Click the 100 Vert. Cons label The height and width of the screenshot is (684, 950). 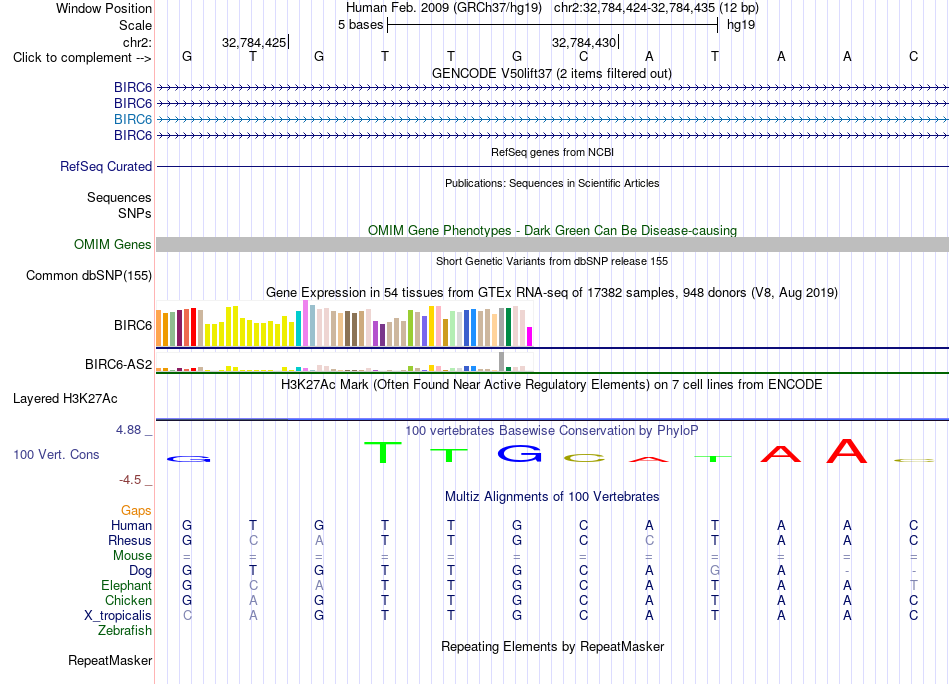point(56,454)
